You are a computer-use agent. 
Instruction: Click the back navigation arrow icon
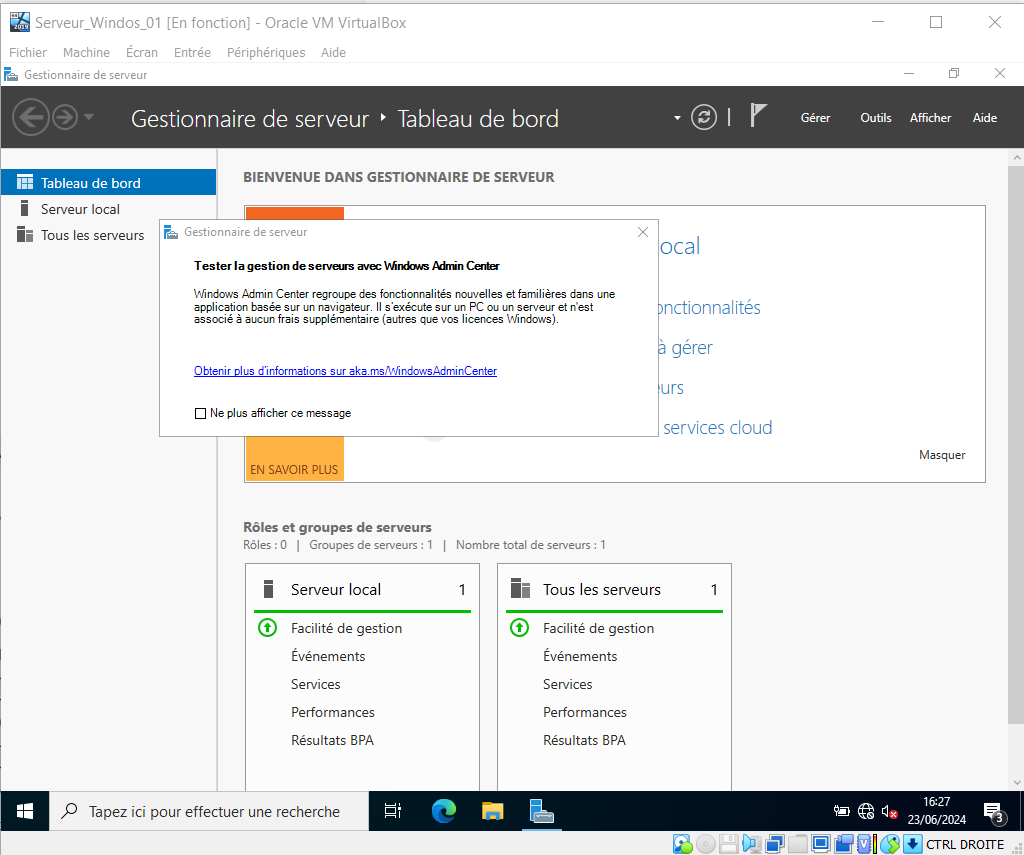coord(30,118)
